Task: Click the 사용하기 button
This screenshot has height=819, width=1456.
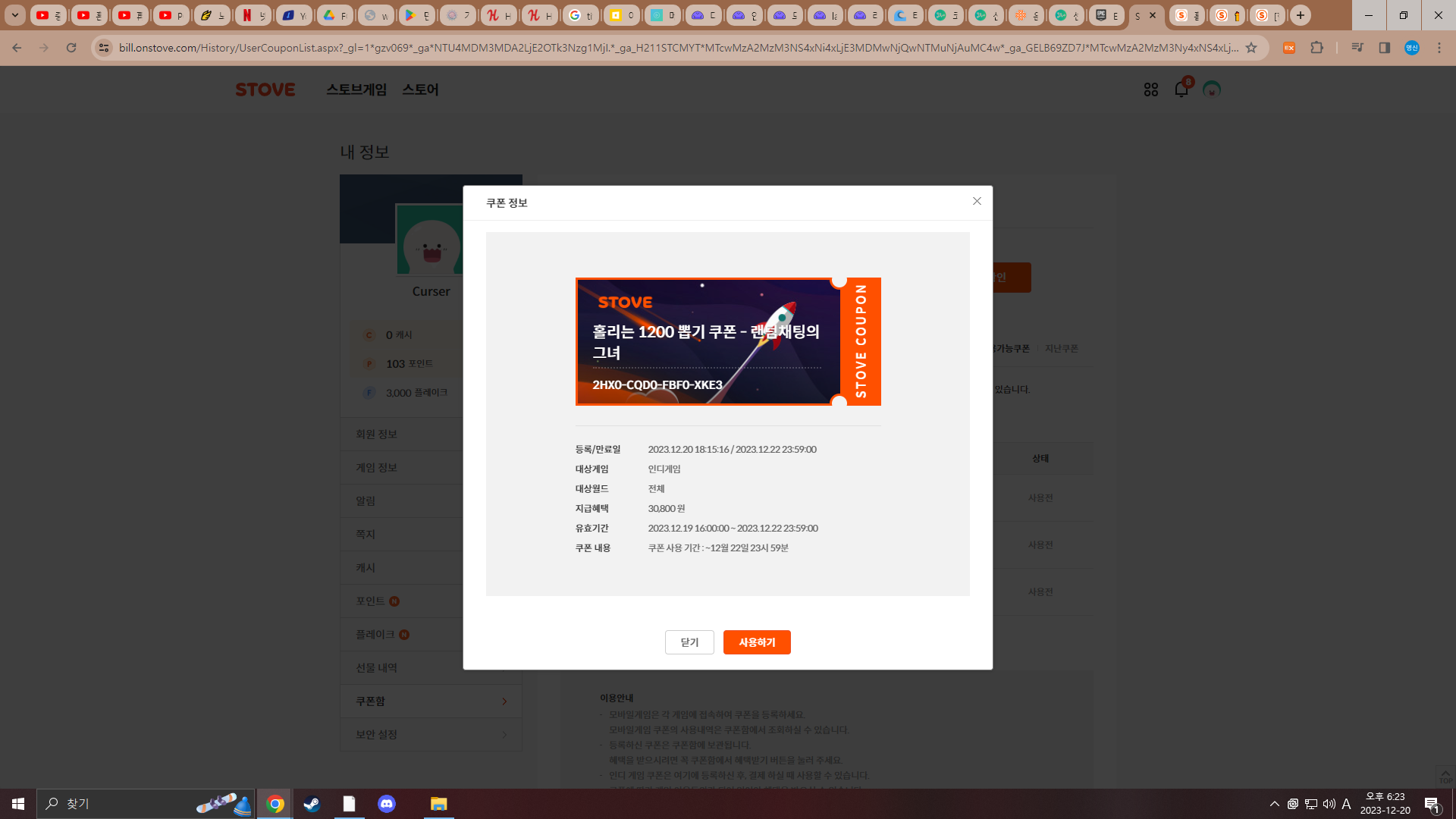Action: click(x=757, y=642)
